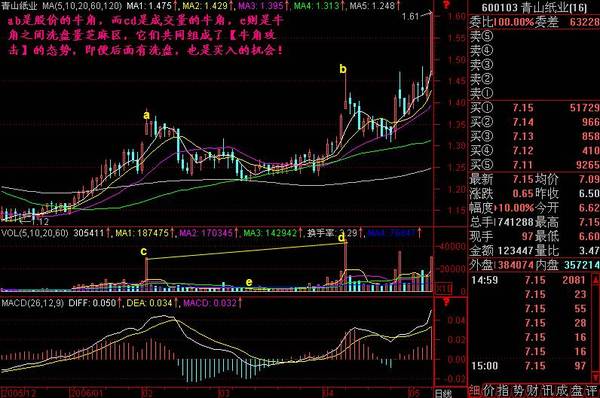Click stock title 600103 青山纸业
This screenshot has height=398, width=600.
[x=534, y=8]
